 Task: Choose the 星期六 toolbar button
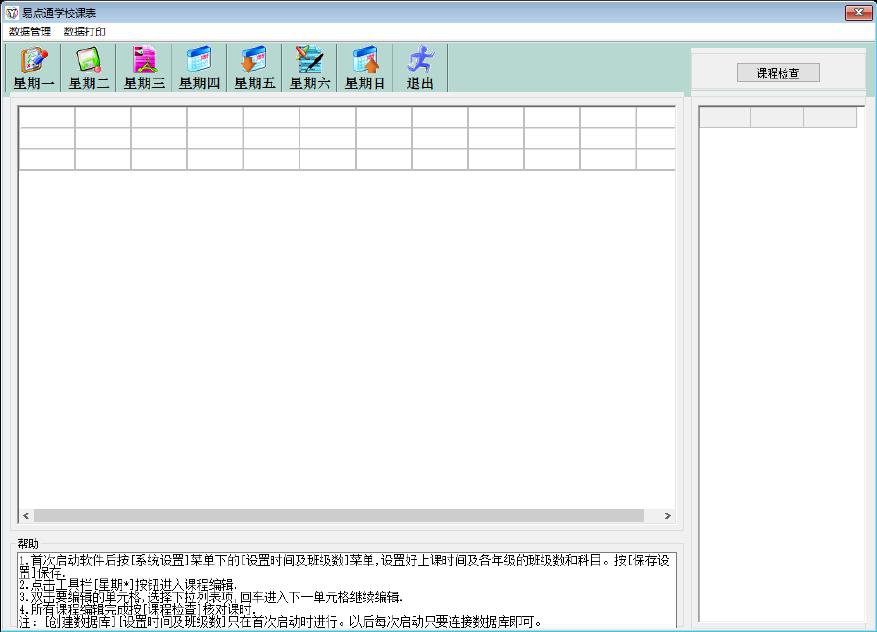pos(310,68)
